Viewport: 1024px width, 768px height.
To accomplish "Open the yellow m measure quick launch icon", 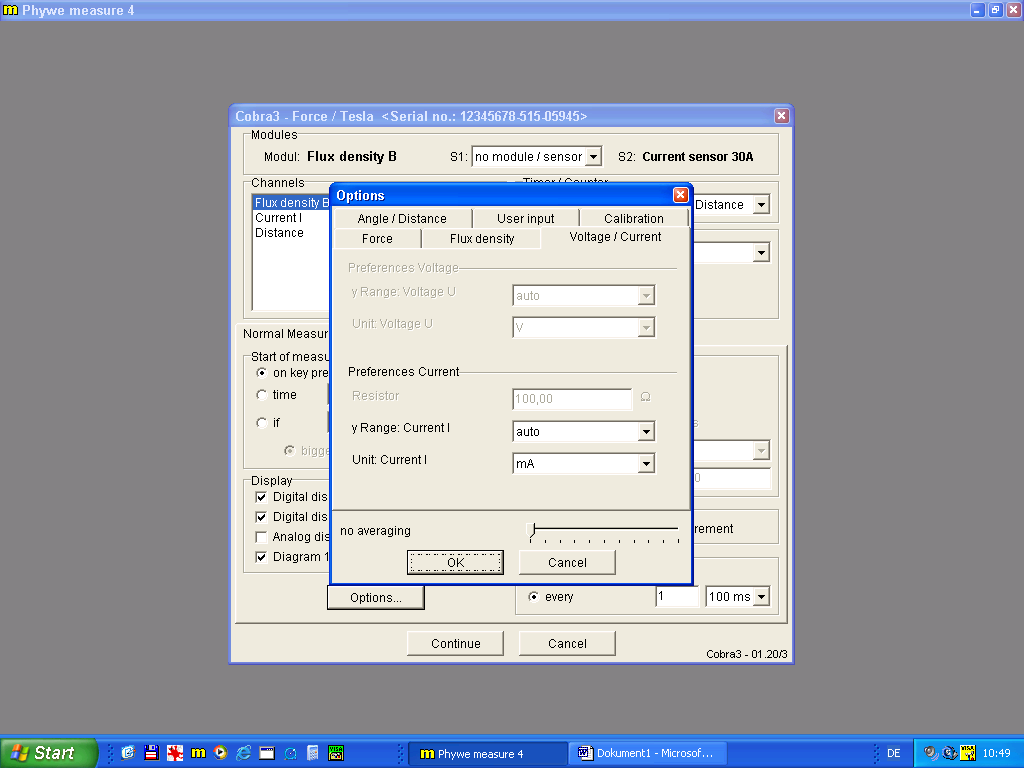I will pos(198,753).
